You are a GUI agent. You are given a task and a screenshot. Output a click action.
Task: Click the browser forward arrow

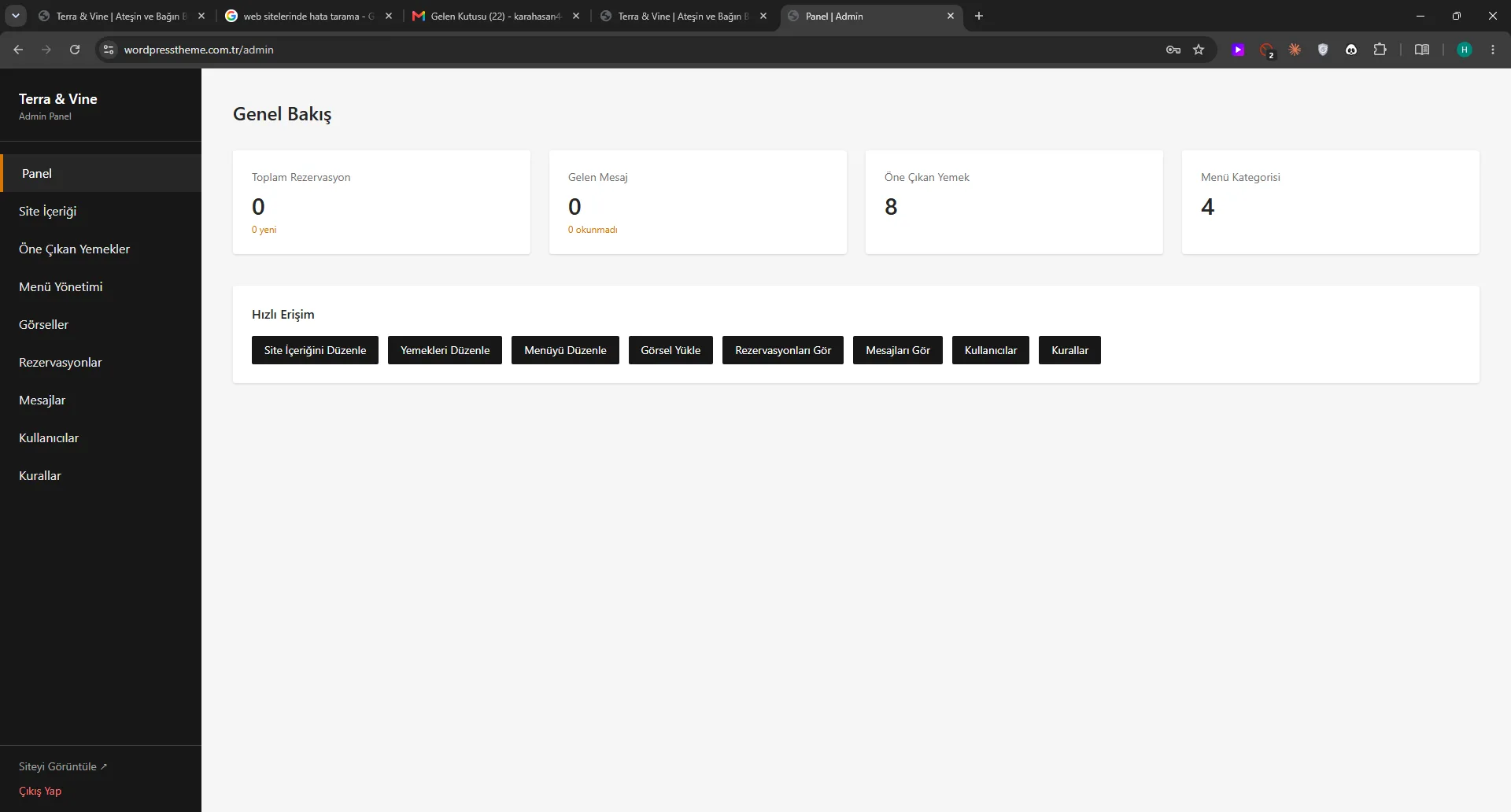point(46,50)
